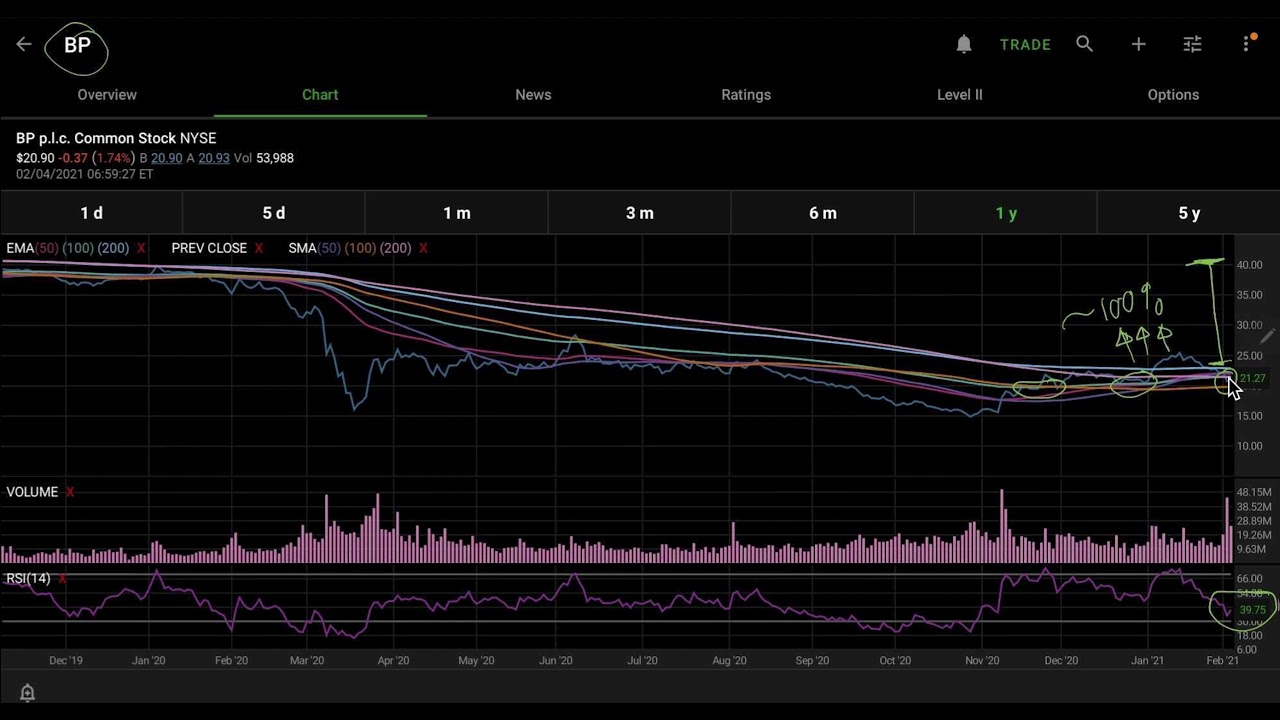Remove the PREV CLOSE indicator
The image size is (1280, 720).
(259, 248)
